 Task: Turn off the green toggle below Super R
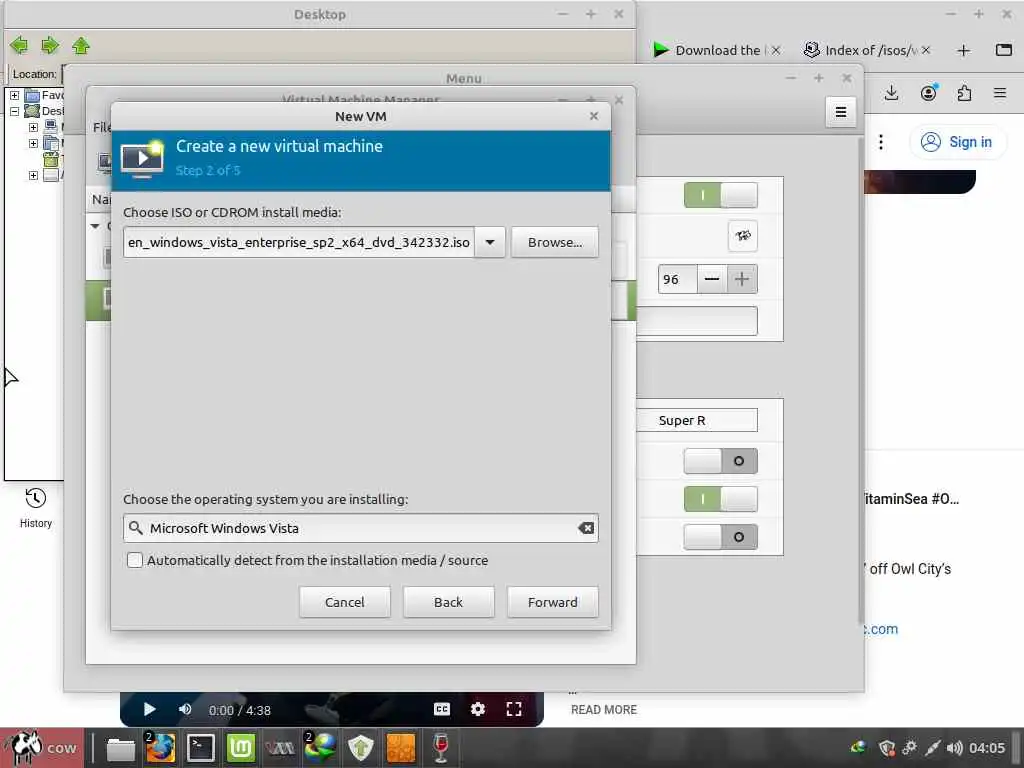coord(720,499)
